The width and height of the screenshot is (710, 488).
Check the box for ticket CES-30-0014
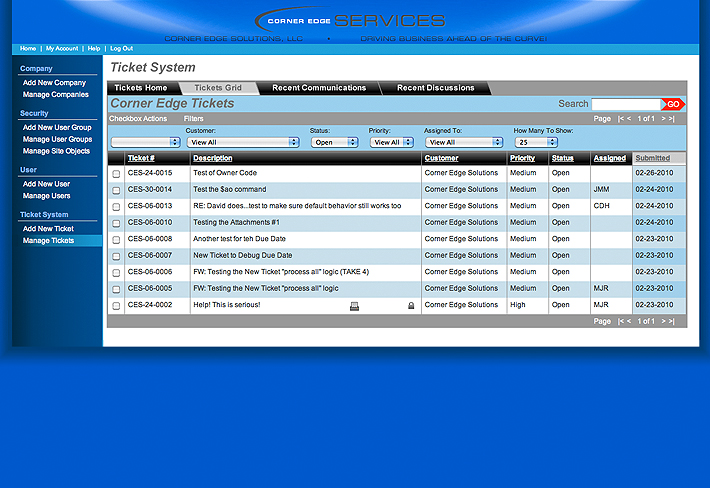(116, 191)
